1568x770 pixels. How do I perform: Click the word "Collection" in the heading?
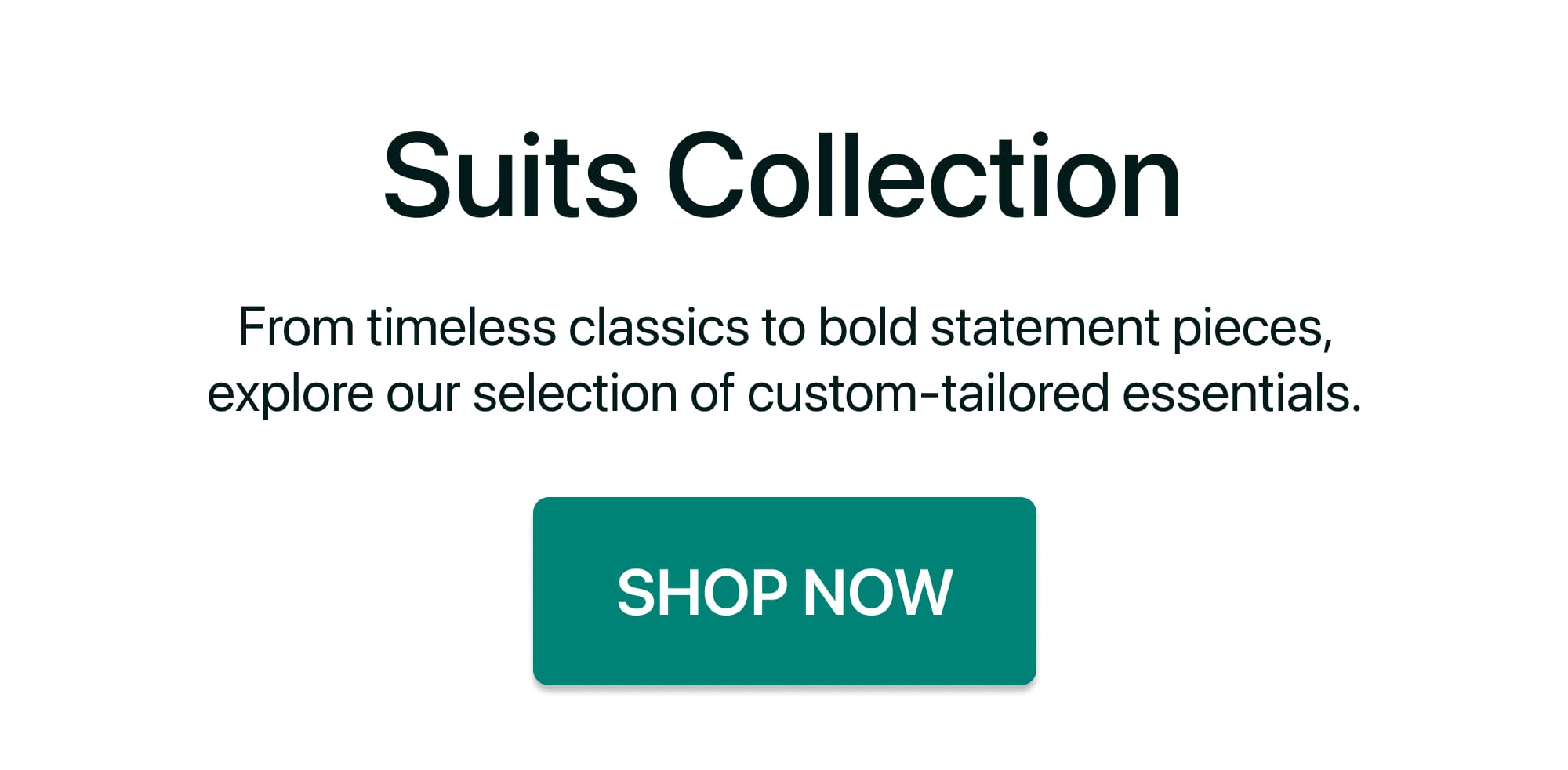[x=924, y=176]
